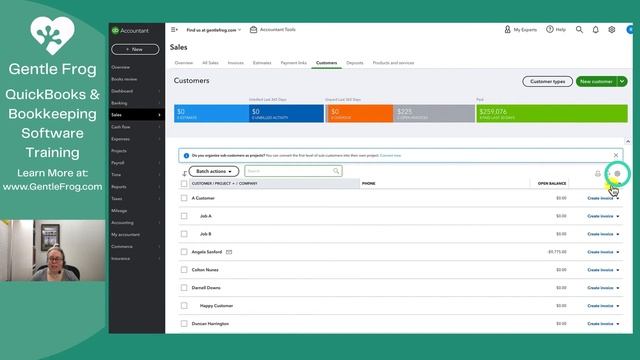Open Mileage in the sidebar
640x360 pixels.
pyautogui.click(x=136, y=211)
